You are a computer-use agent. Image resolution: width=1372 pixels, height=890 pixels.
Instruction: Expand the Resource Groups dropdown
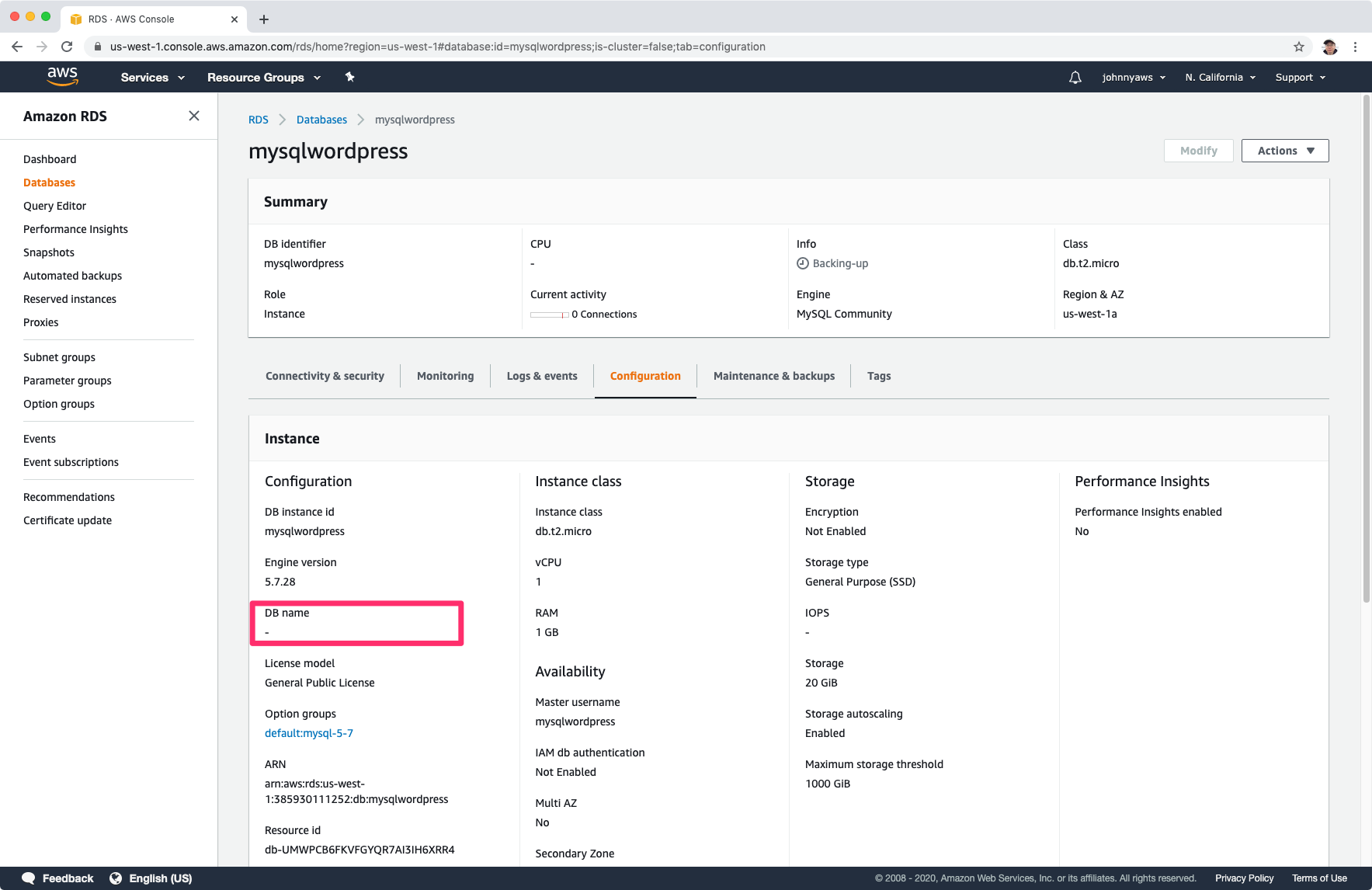tap(264, 77)
